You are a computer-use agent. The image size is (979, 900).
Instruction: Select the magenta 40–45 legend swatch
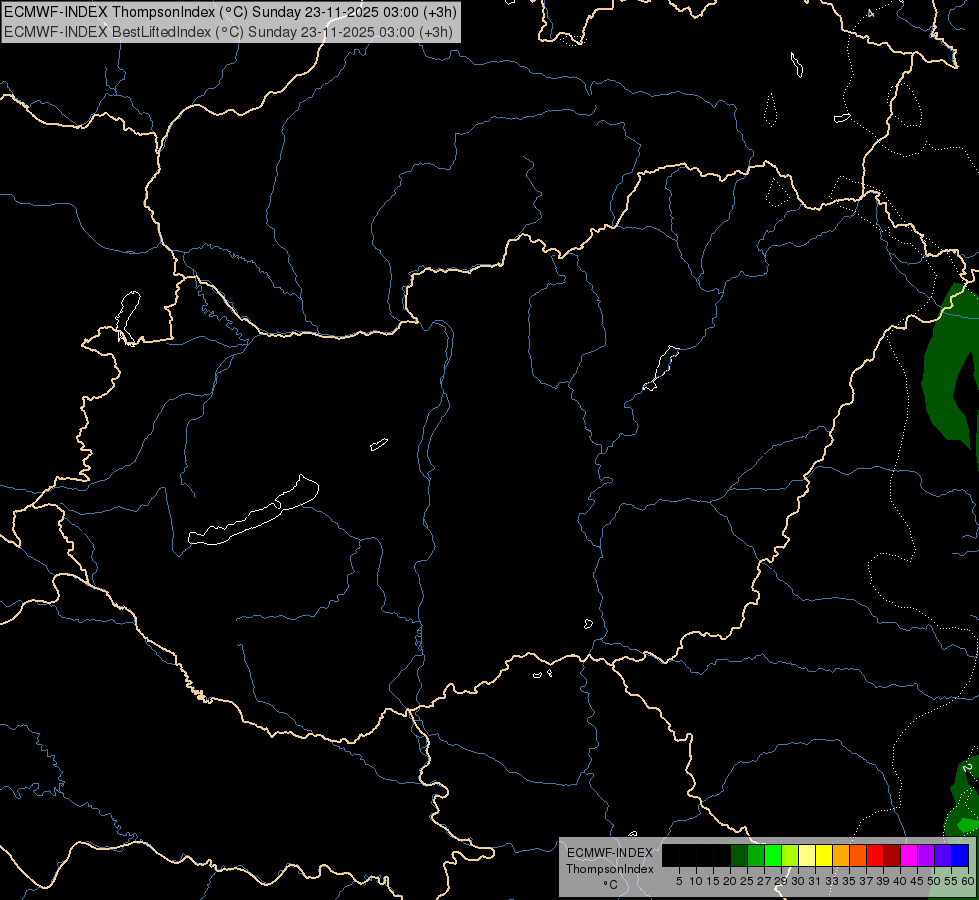[x=909, y=856]
